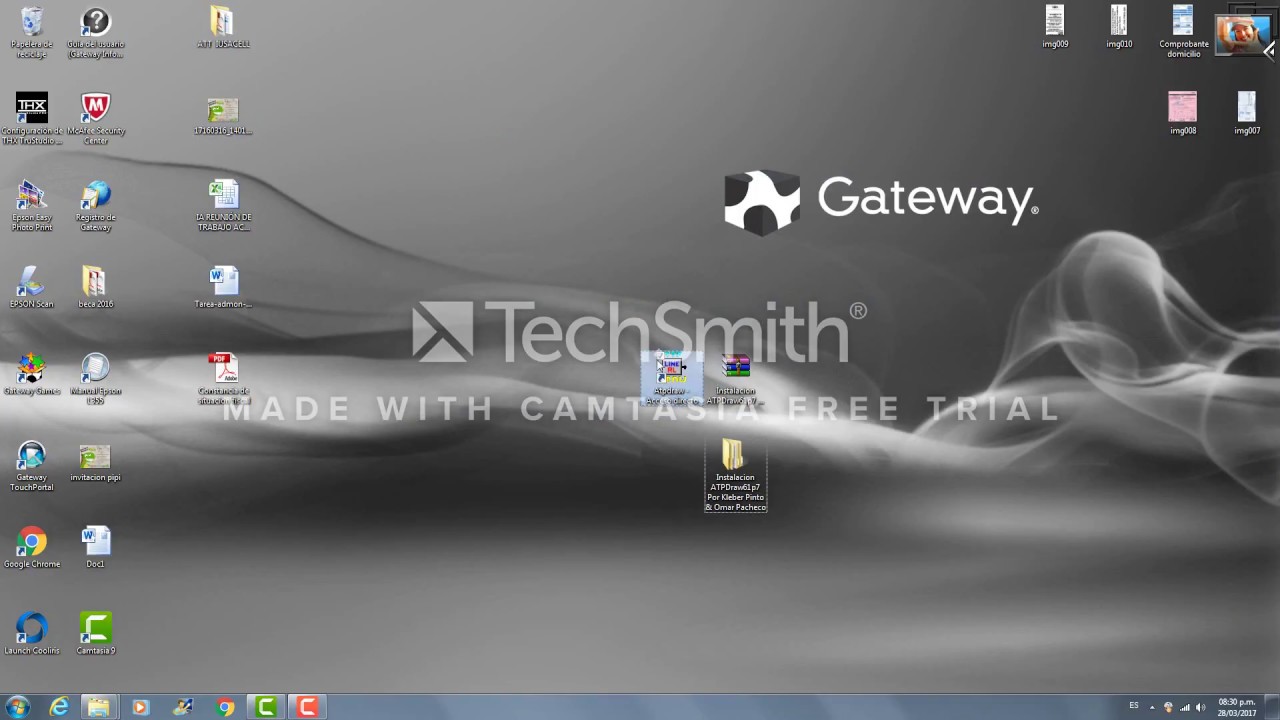Select the img008 file

1183,114
